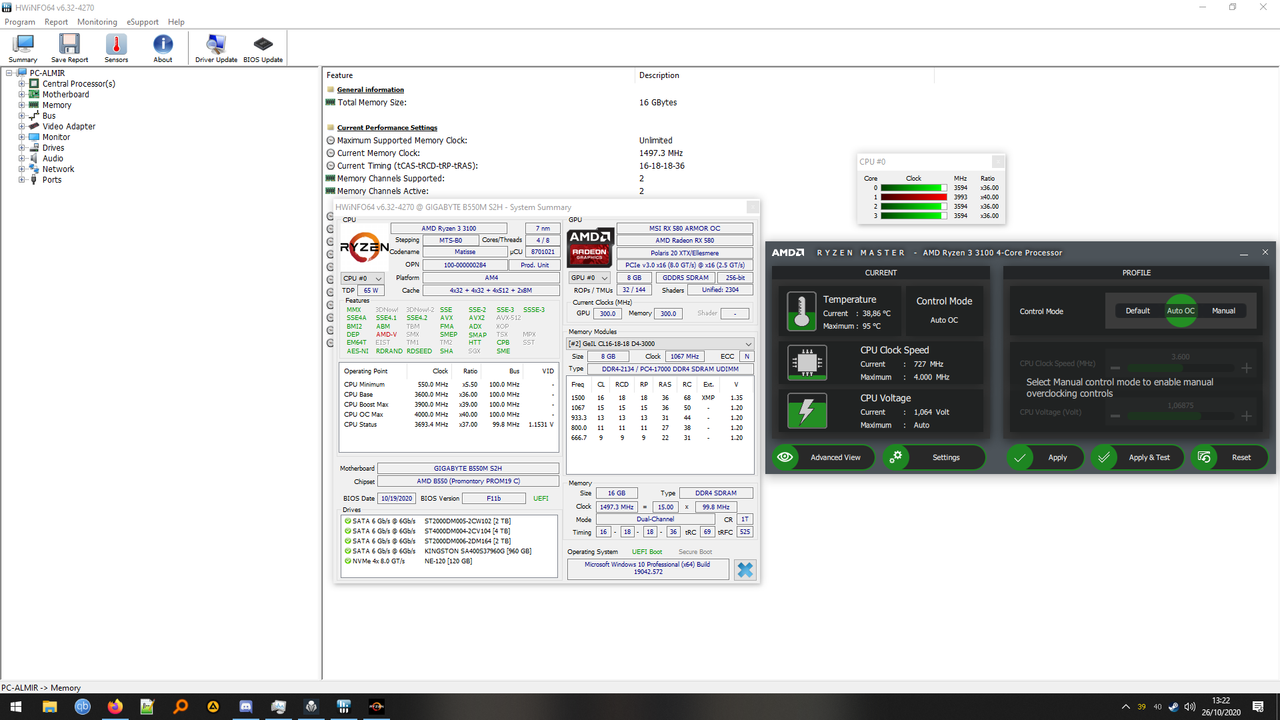The width and height of the screenshot is (1280, 720).
Task: Open the Summary toolbar icon
Action: point(22,47)
